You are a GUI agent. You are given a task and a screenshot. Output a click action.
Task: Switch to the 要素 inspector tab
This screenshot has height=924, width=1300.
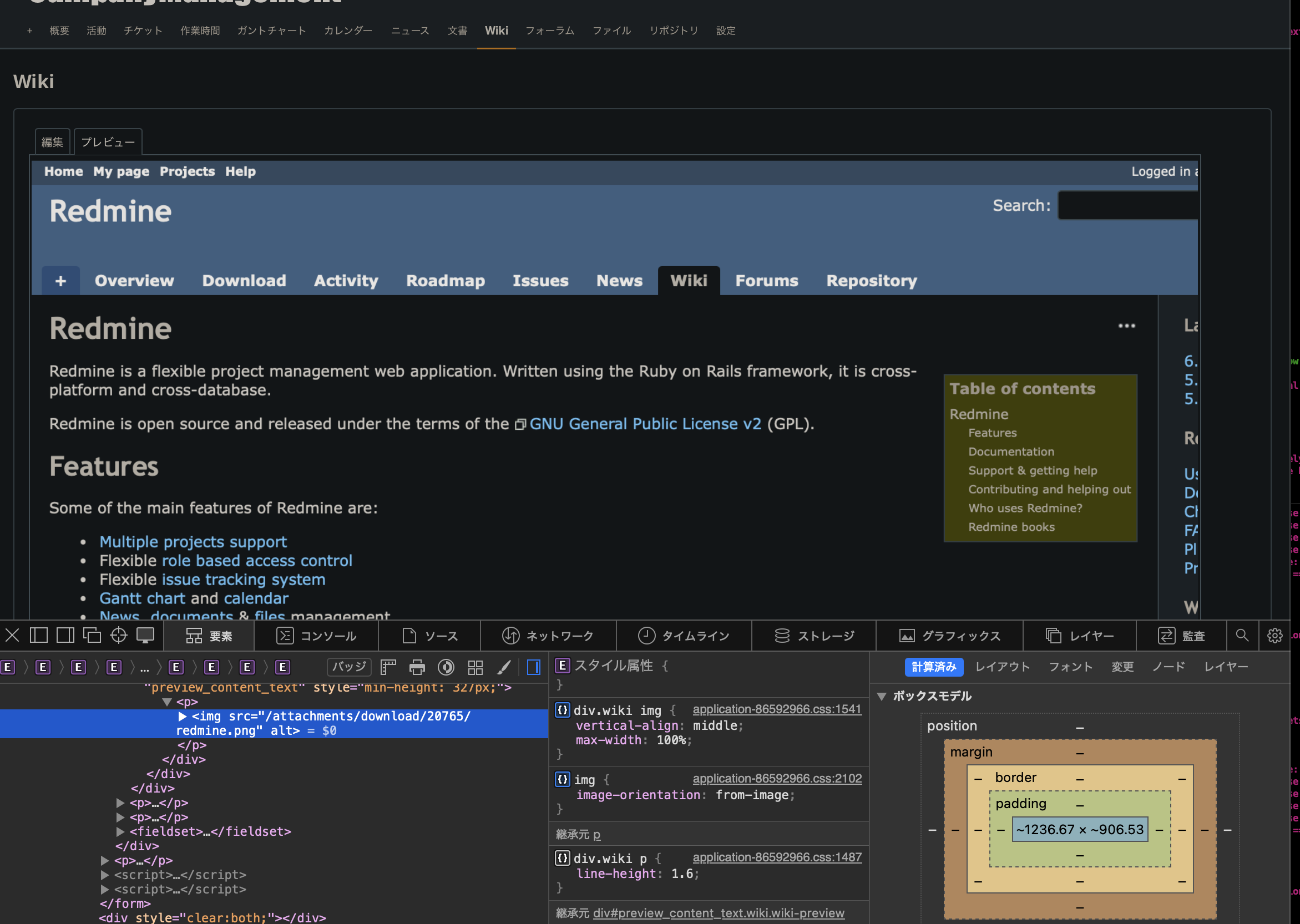click(209, 636)
